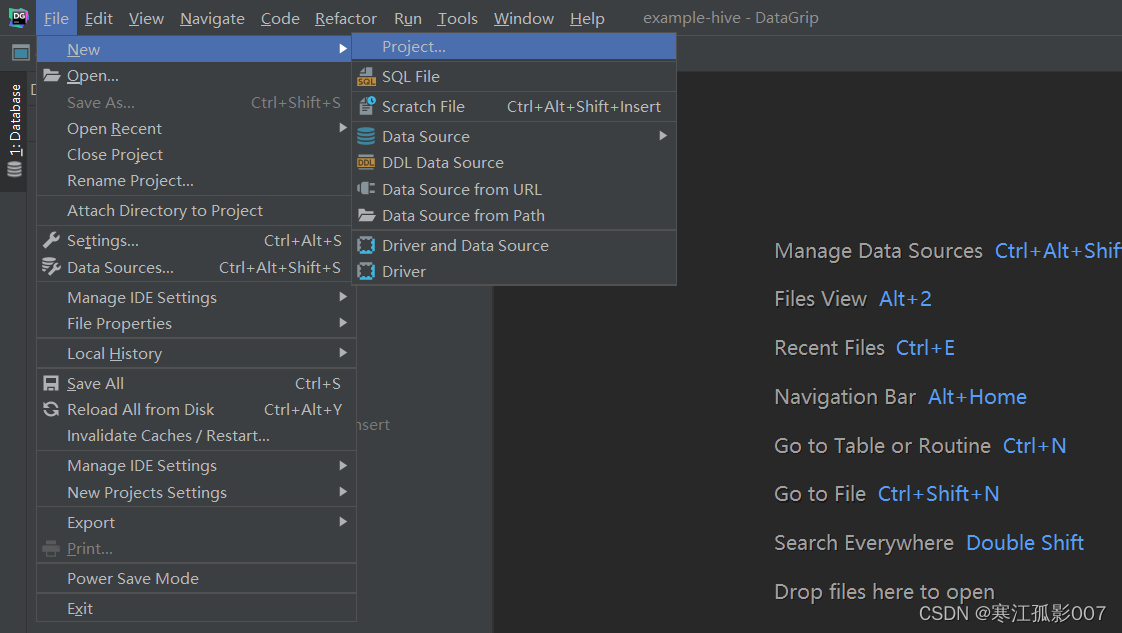Click the Go to File hint
Screen dimensions: 1122x633
click(x=887, y=494)
